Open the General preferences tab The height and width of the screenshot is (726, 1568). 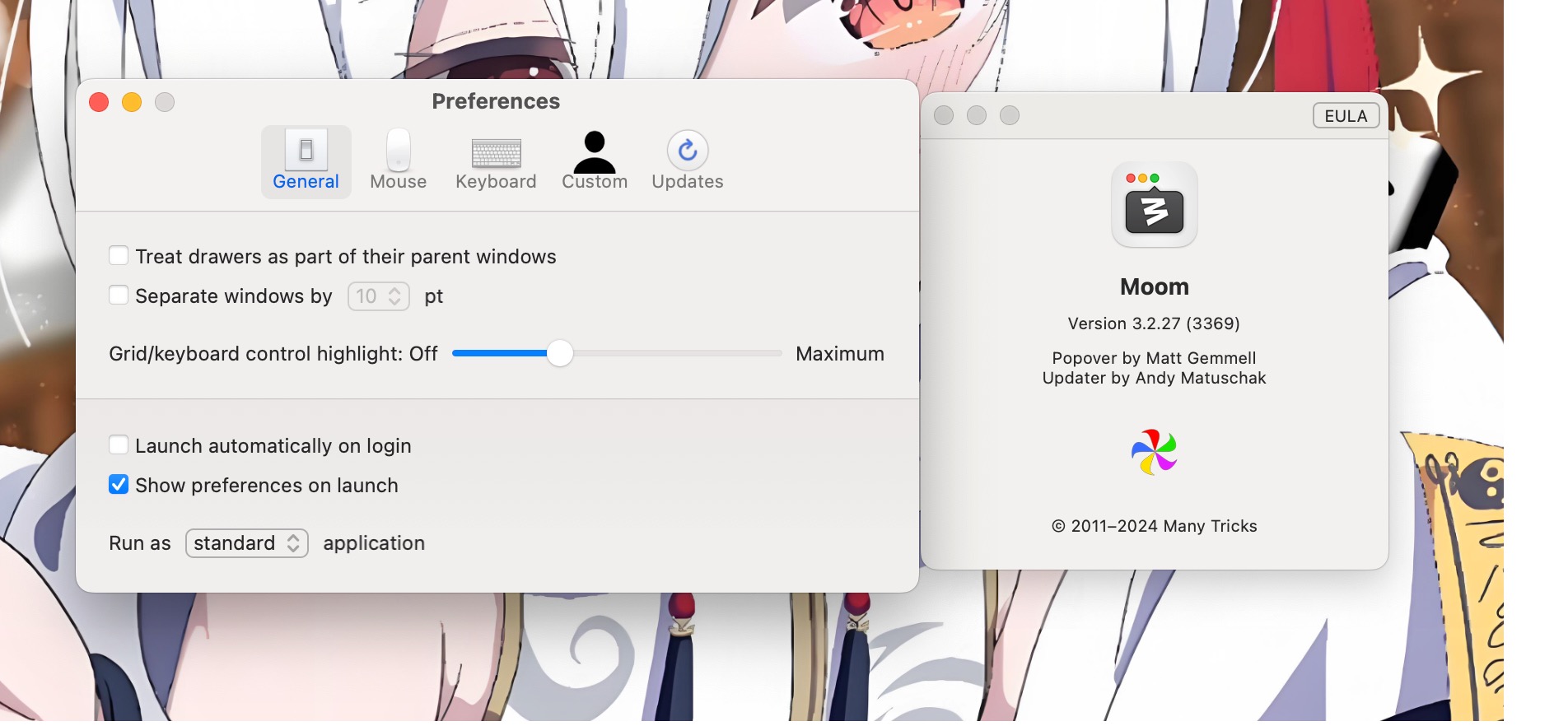(306, 161)
